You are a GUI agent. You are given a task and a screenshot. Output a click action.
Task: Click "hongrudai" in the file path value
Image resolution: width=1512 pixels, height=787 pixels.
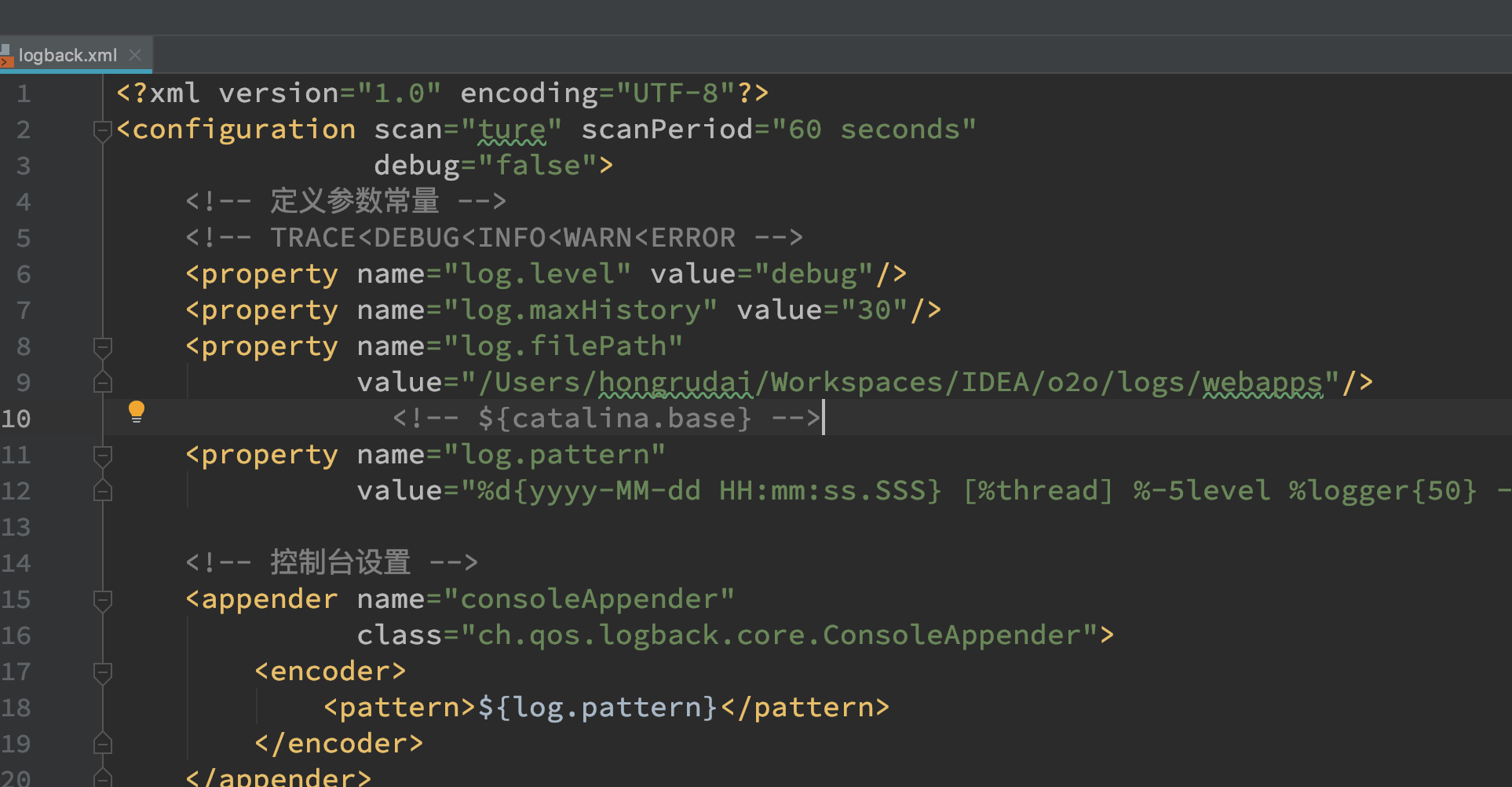tap(675, 383)
